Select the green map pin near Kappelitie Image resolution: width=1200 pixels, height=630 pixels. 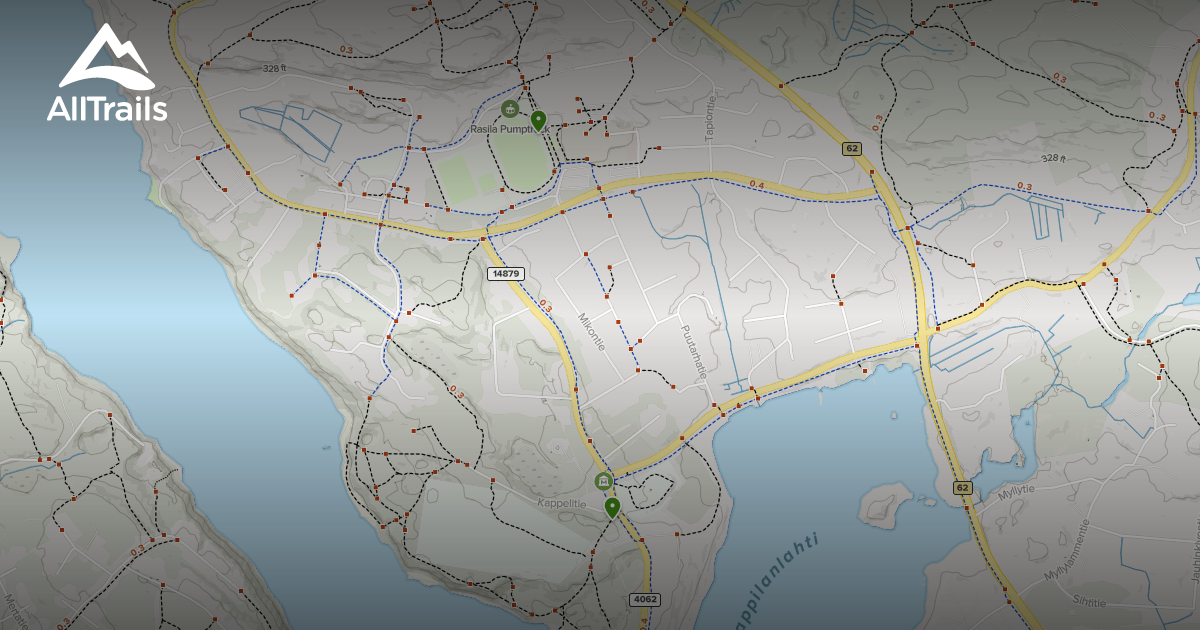point(612,506)
